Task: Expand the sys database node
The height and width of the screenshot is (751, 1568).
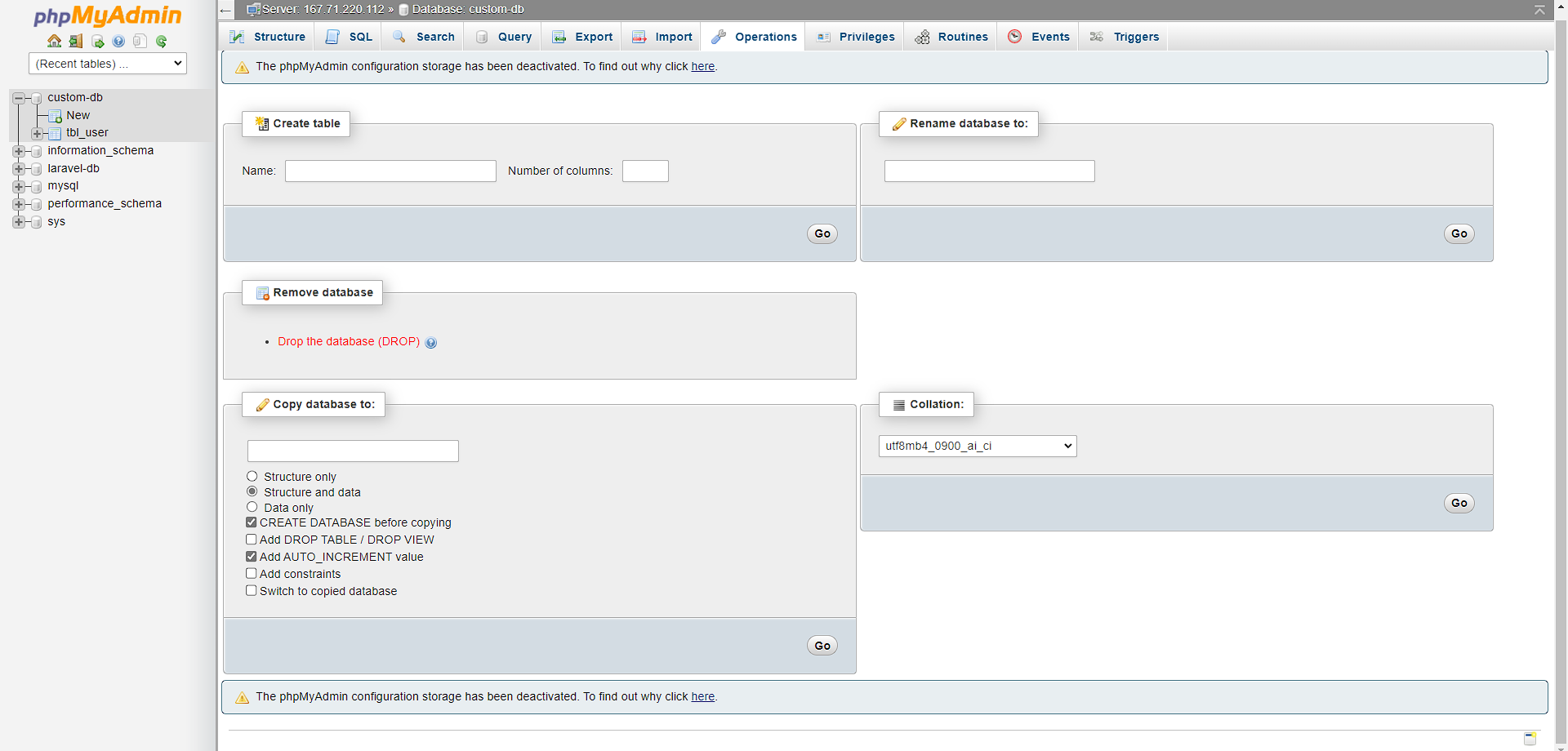Action: [18, 222]
